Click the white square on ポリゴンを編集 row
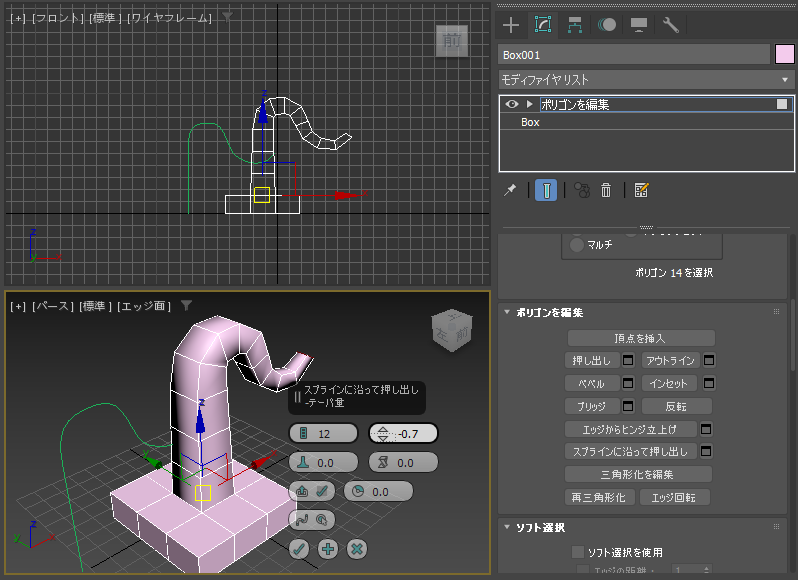The image size is (798, 580). click(x=782, y=104)
